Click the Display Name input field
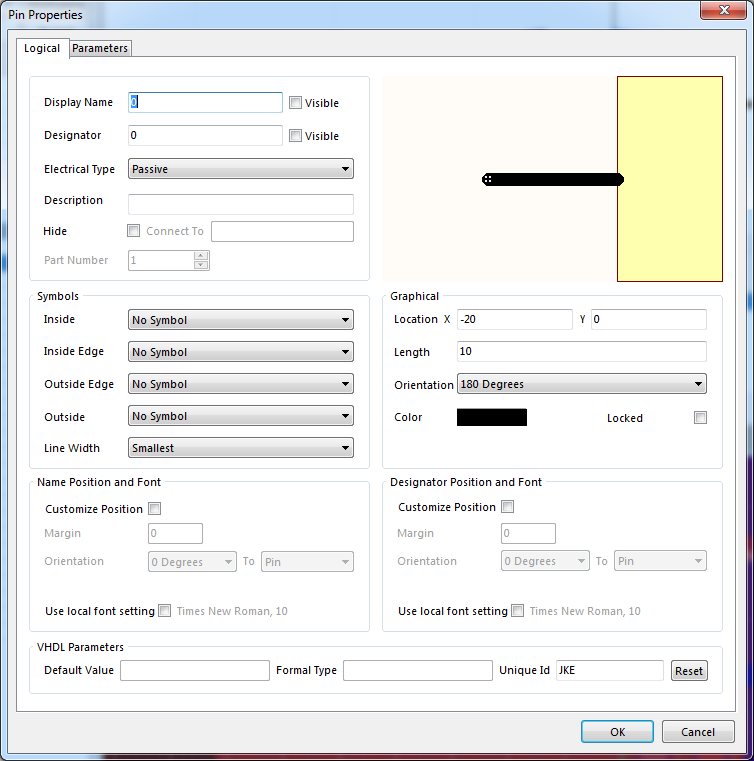Screen dimensions: 754x761 205,102
